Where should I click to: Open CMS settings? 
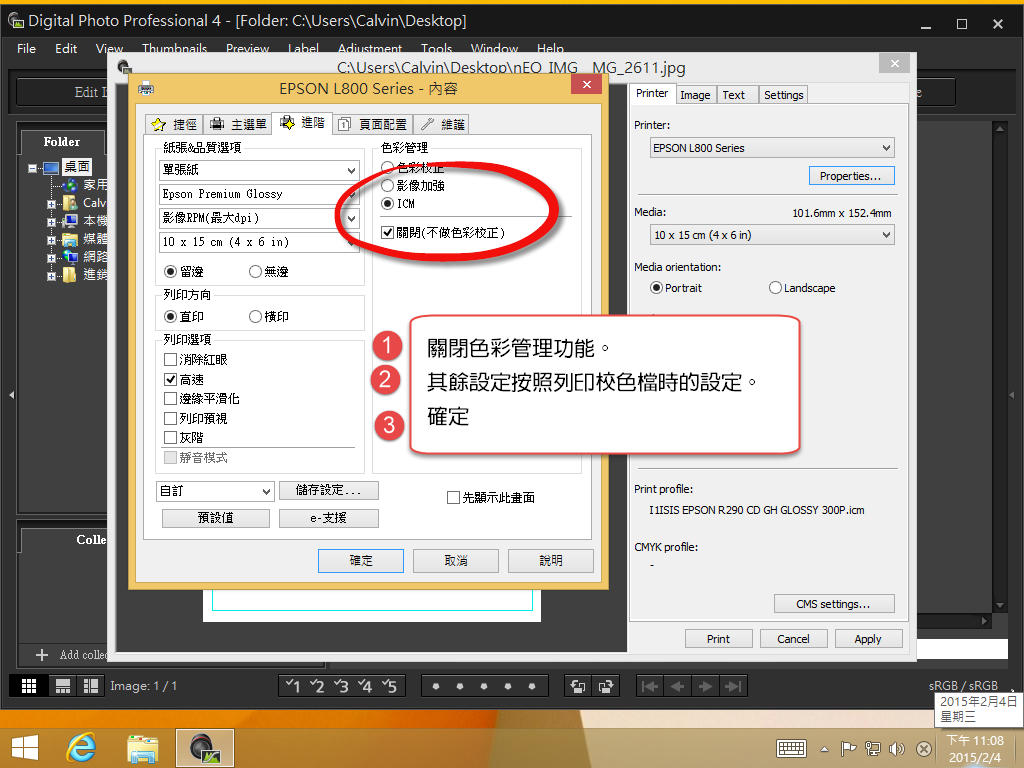(x=833, y=604)
